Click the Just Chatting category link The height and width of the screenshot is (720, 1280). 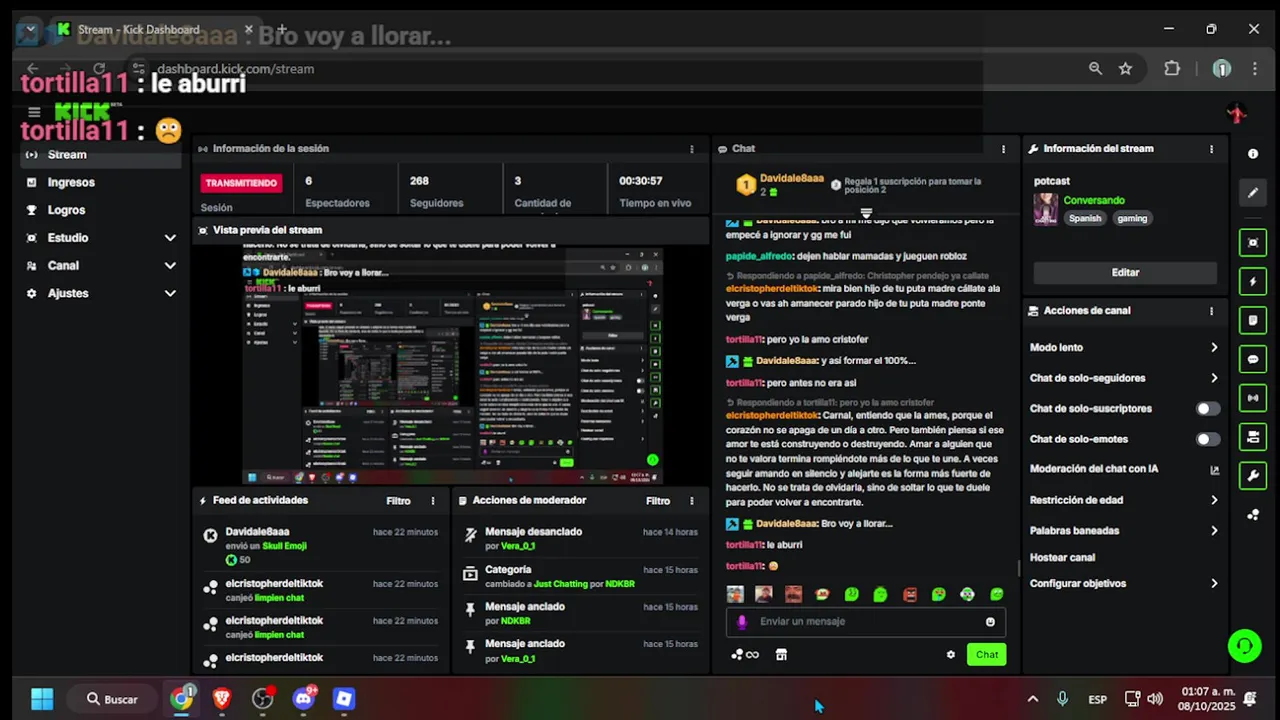(x=561, y=584)
